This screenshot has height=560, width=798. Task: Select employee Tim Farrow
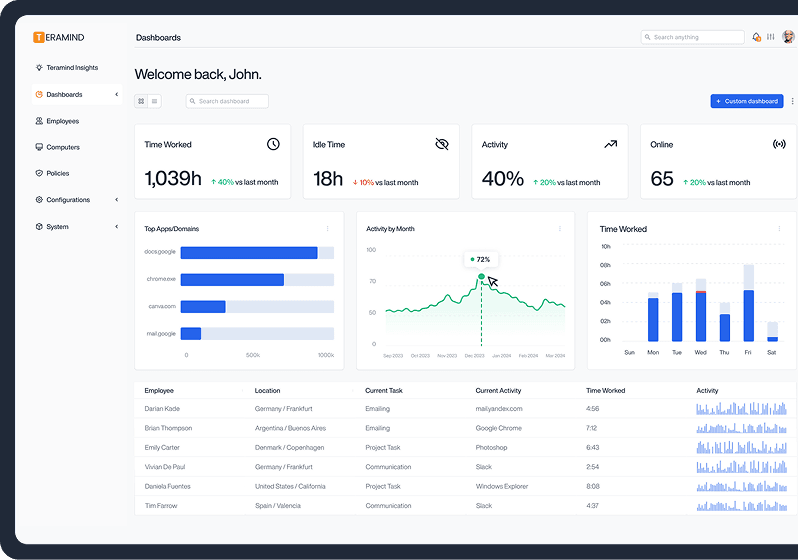click(x=161, y=506)
